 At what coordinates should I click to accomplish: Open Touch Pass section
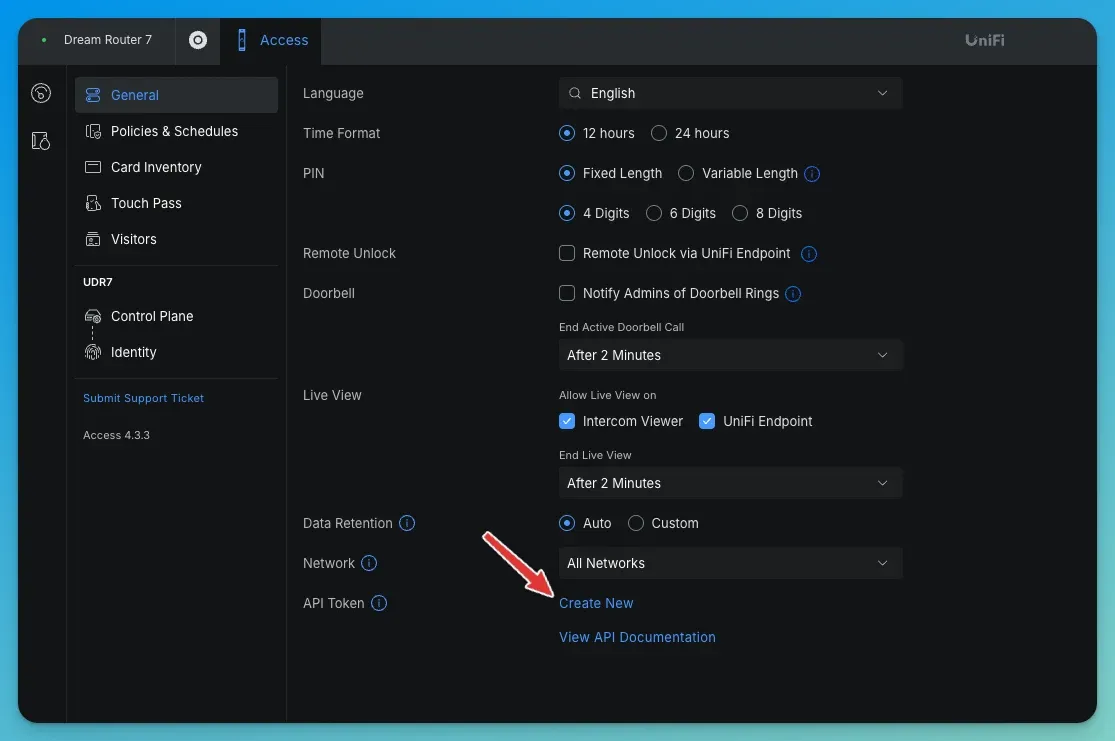pos(176,203)
